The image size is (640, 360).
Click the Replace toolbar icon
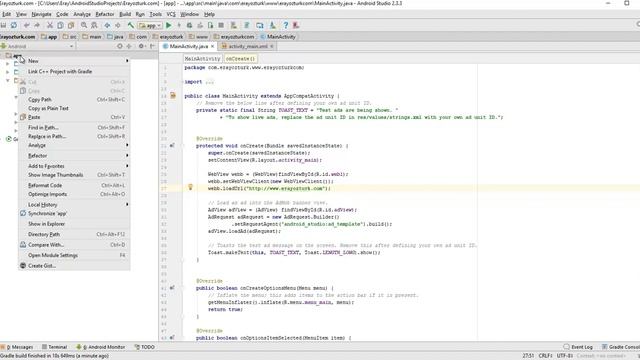coord(94,25)
